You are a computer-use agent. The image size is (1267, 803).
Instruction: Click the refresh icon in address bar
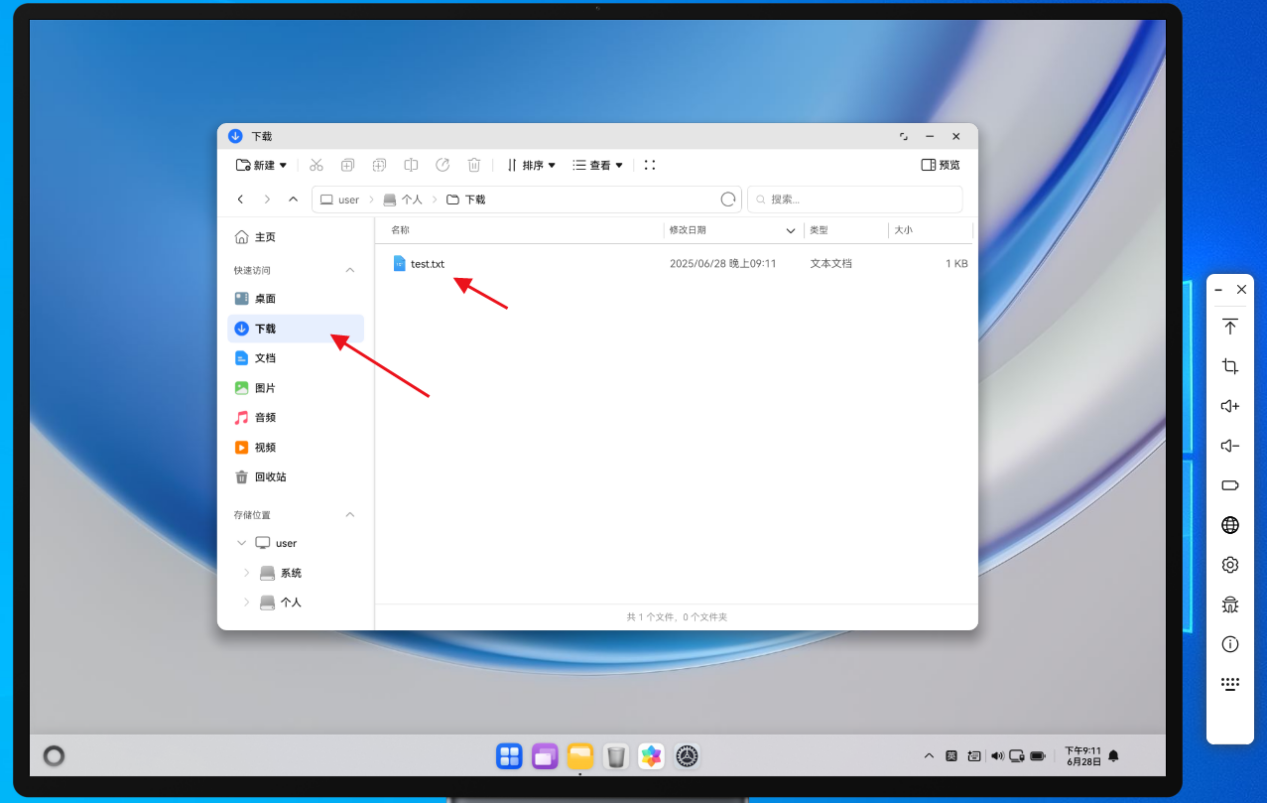coord(728,199)
